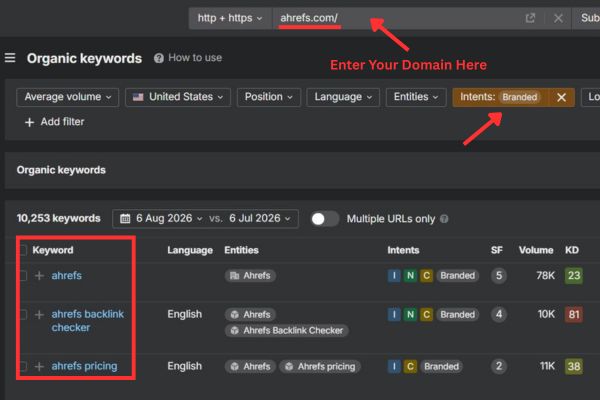The image size is (600, 400).
Task: Click the How to use help link
Action: click(188, 58)
